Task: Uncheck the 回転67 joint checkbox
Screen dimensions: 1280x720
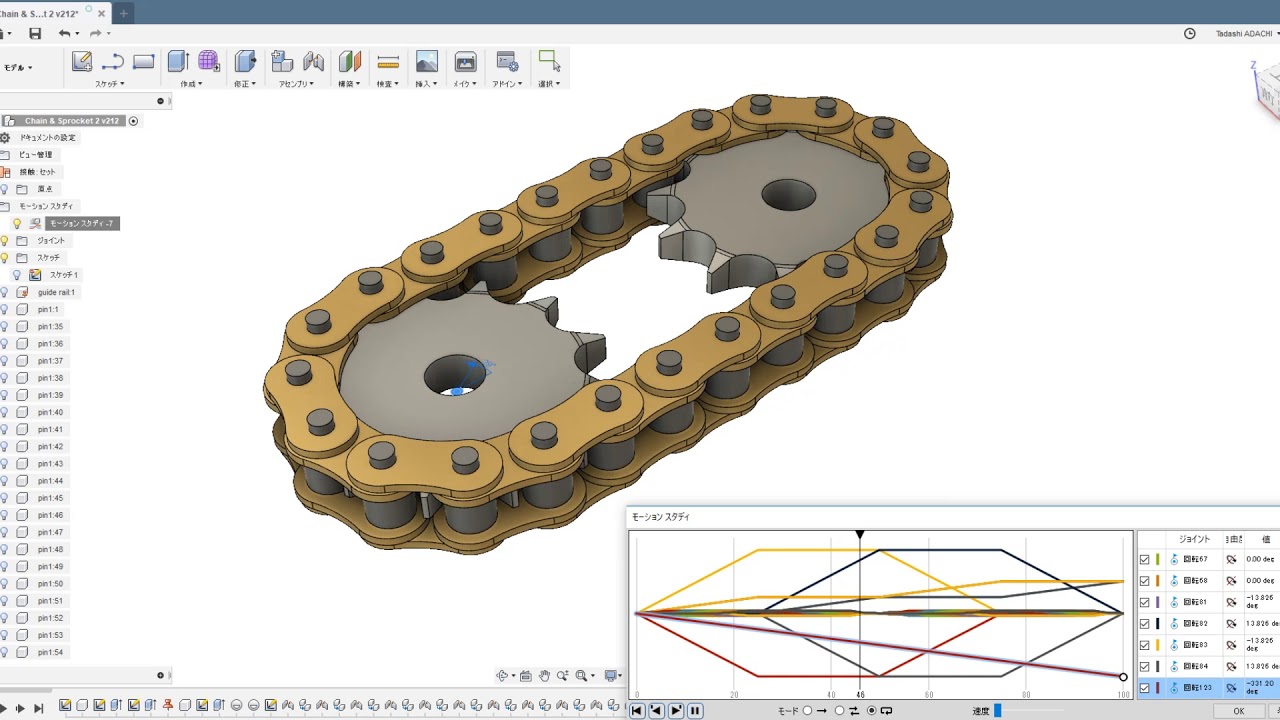Action: [x=1145, y=559]
